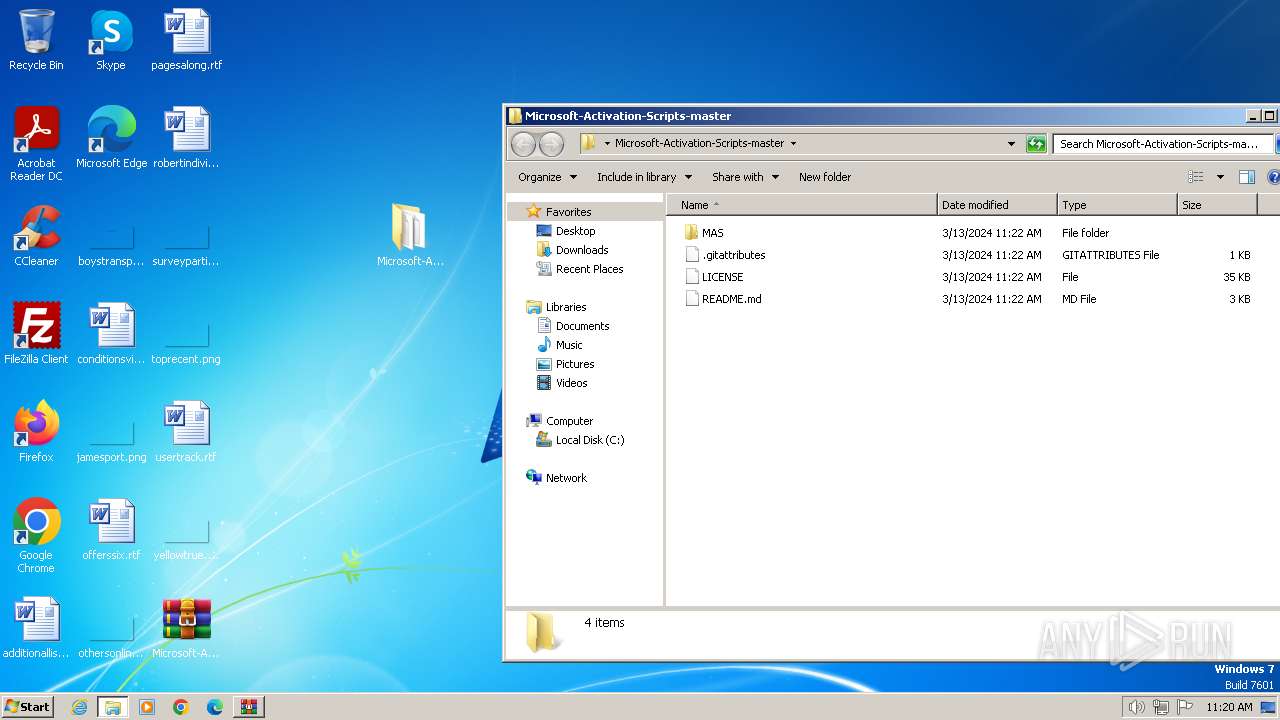The height and width of the screenshot is (720, 1280).
Task: Sort files by Name column
Action: point(801,205)
